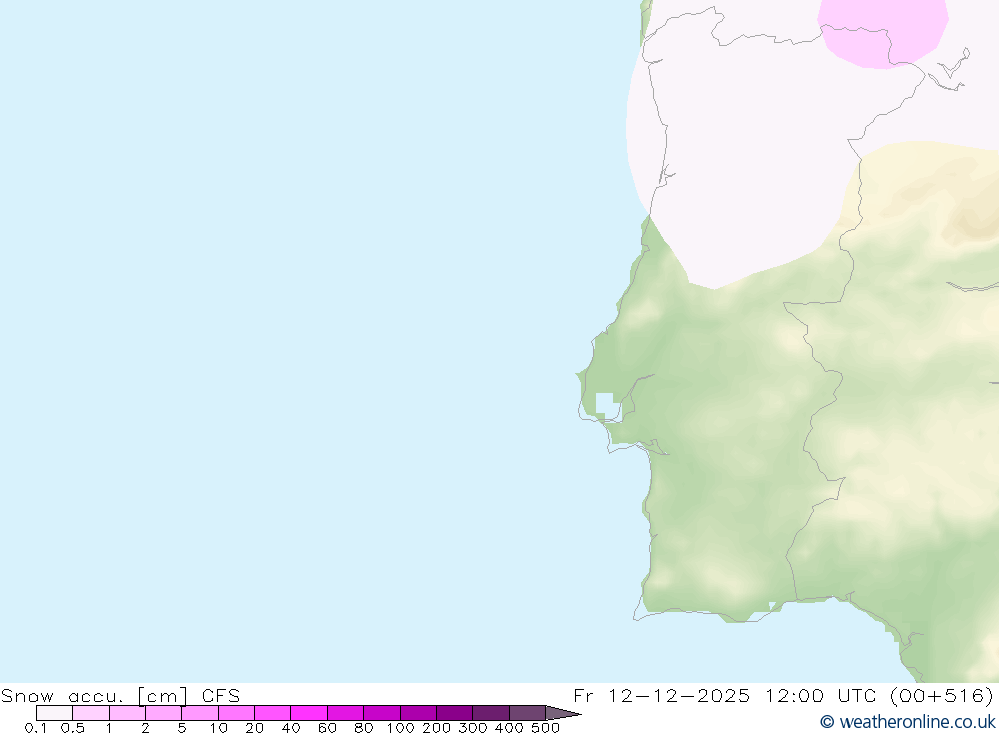
Task: Click the legend arrow tip above 500
Action: pos(563,713)
